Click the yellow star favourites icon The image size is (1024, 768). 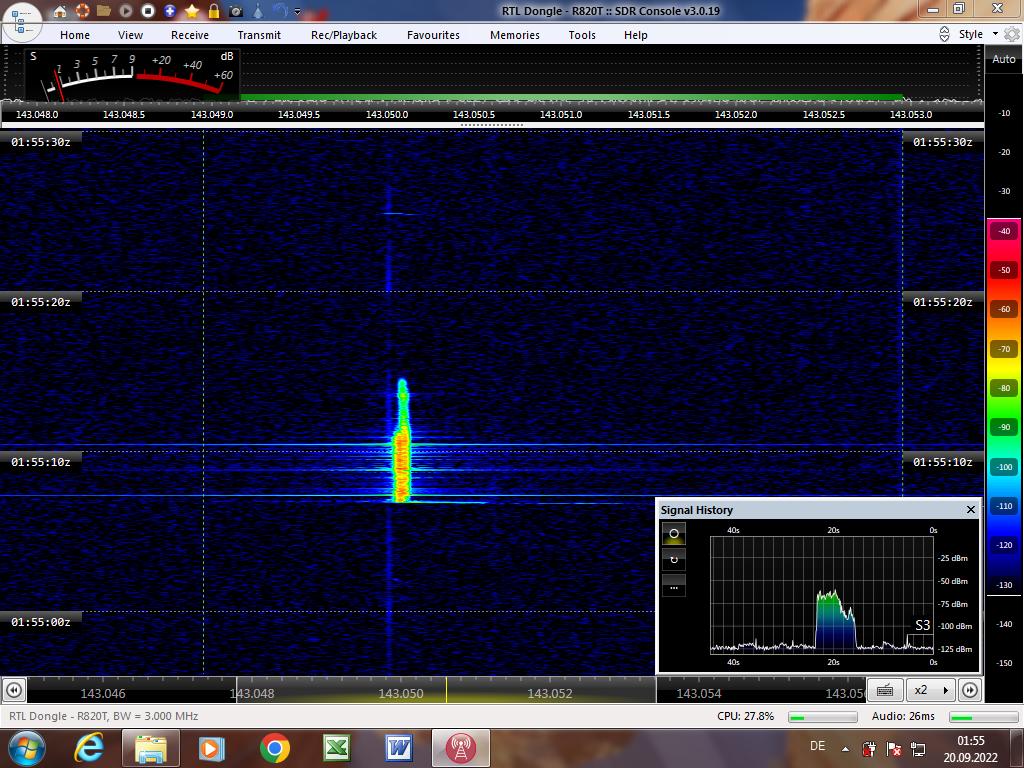point(192,11)
